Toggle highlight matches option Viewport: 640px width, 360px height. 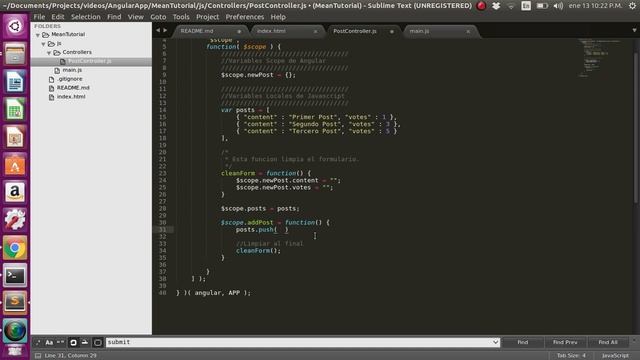pos(98,342)
